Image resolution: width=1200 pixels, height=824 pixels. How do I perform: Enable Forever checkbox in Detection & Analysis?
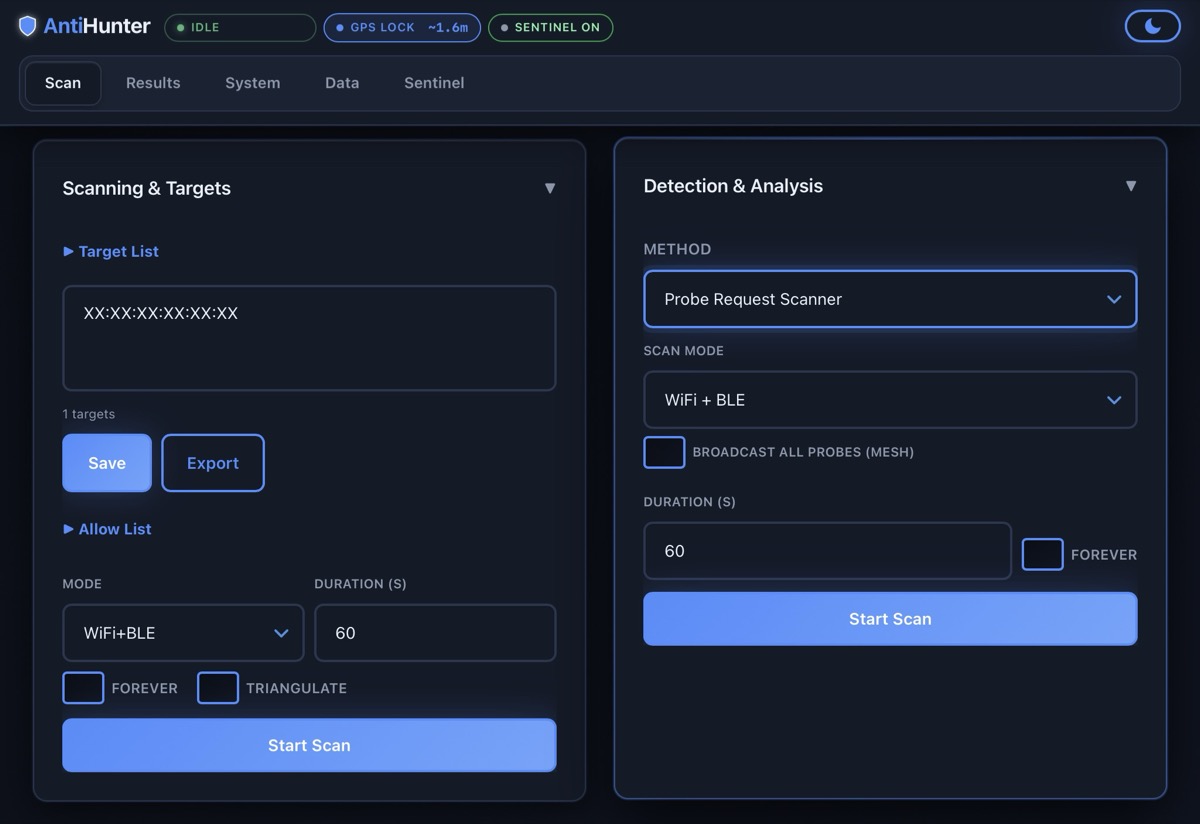1042,554
